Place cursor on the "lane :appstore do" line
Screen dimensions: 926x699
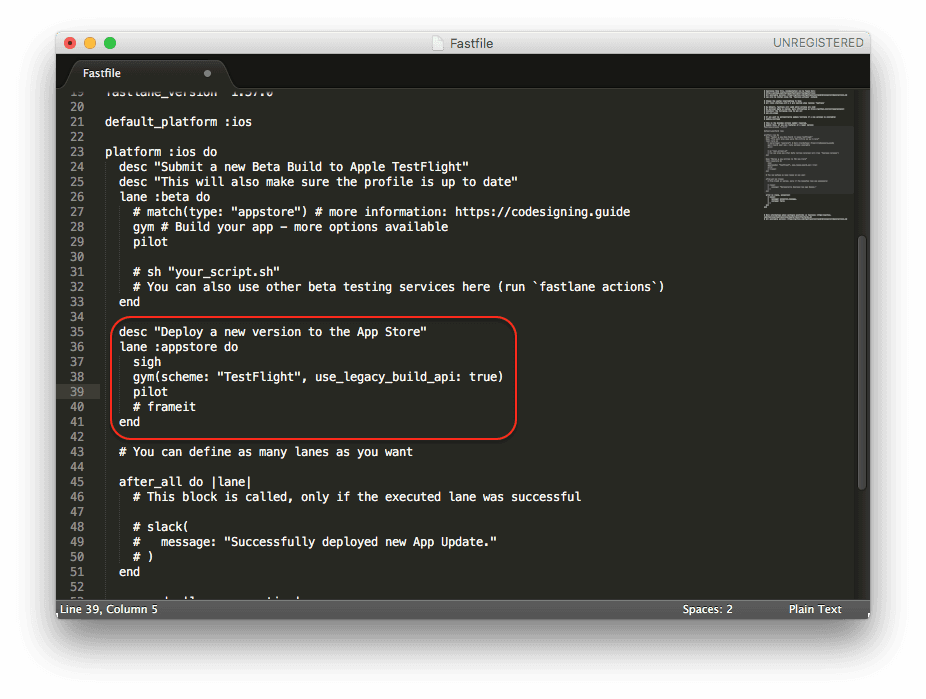[178, 347]
